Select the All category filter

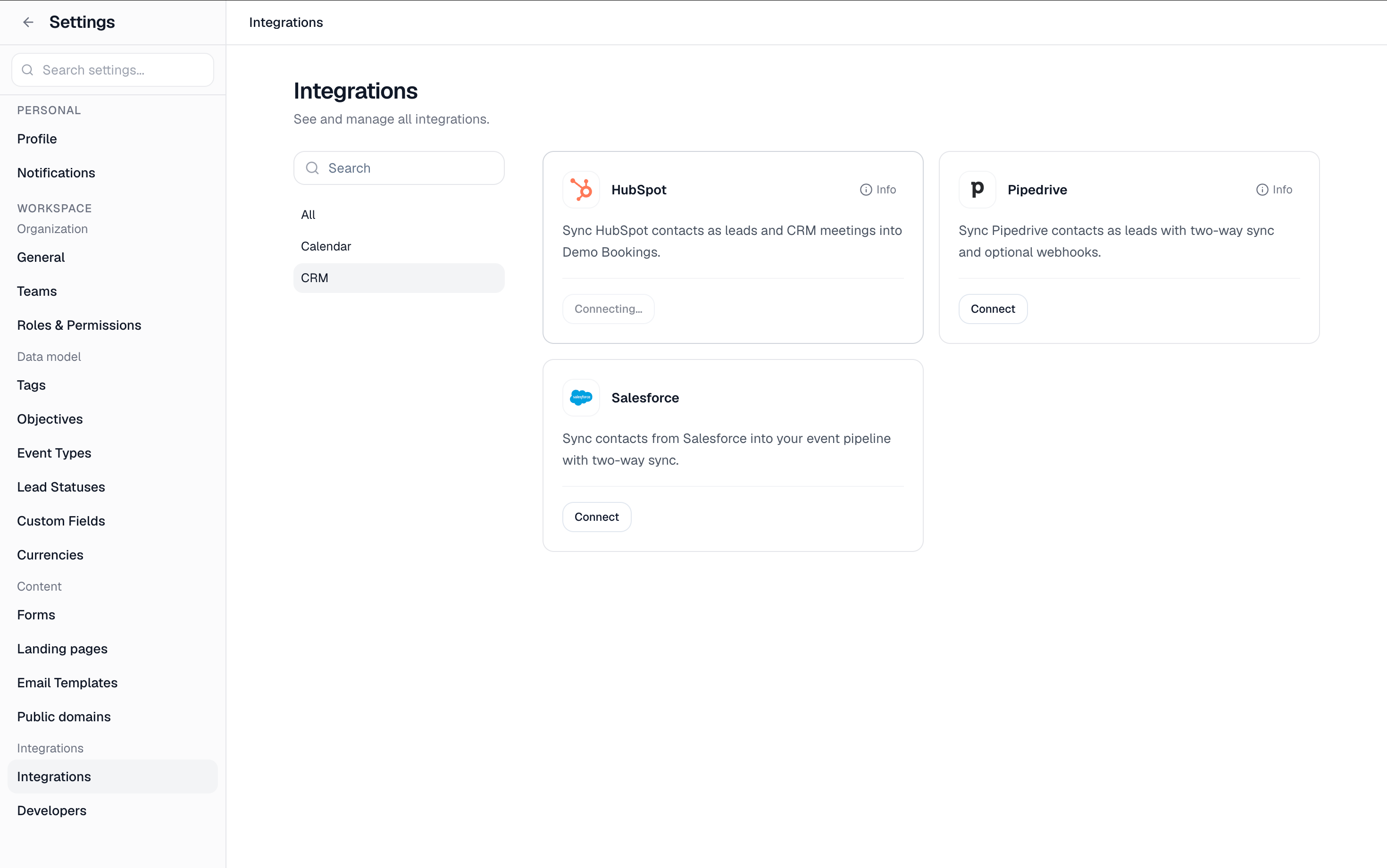tap(399, 215)
